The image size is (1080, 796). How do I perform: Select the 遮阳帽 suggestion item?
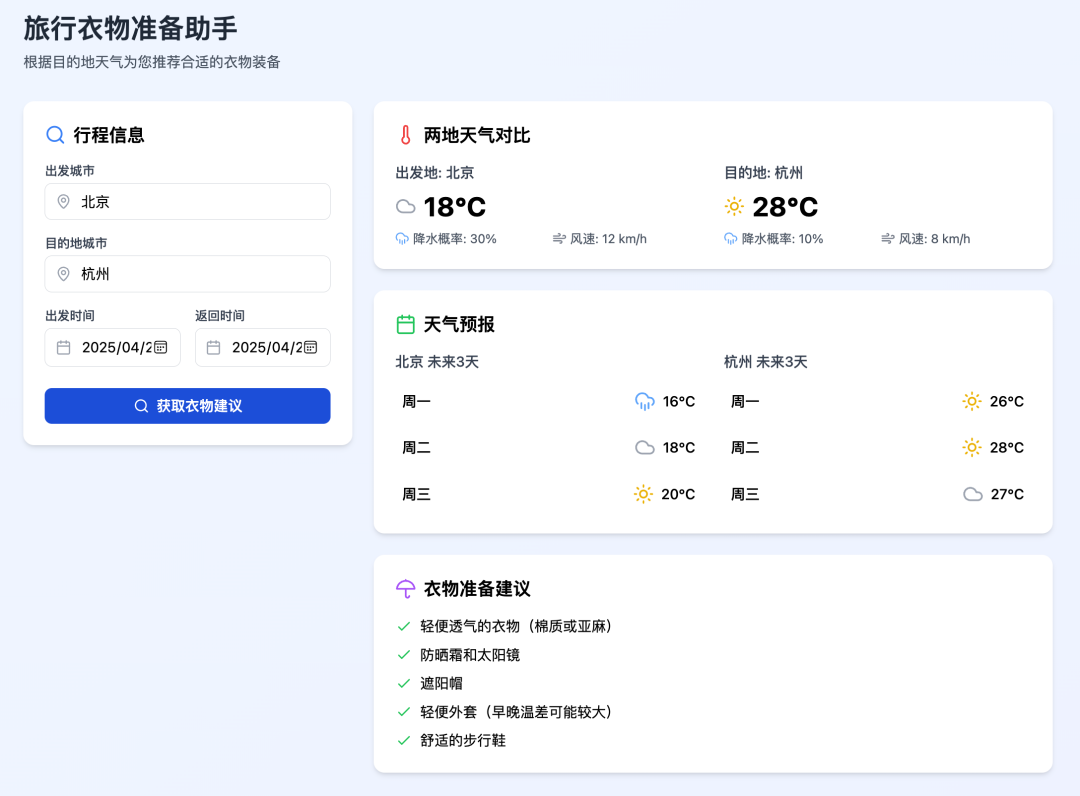coord(441,684)
